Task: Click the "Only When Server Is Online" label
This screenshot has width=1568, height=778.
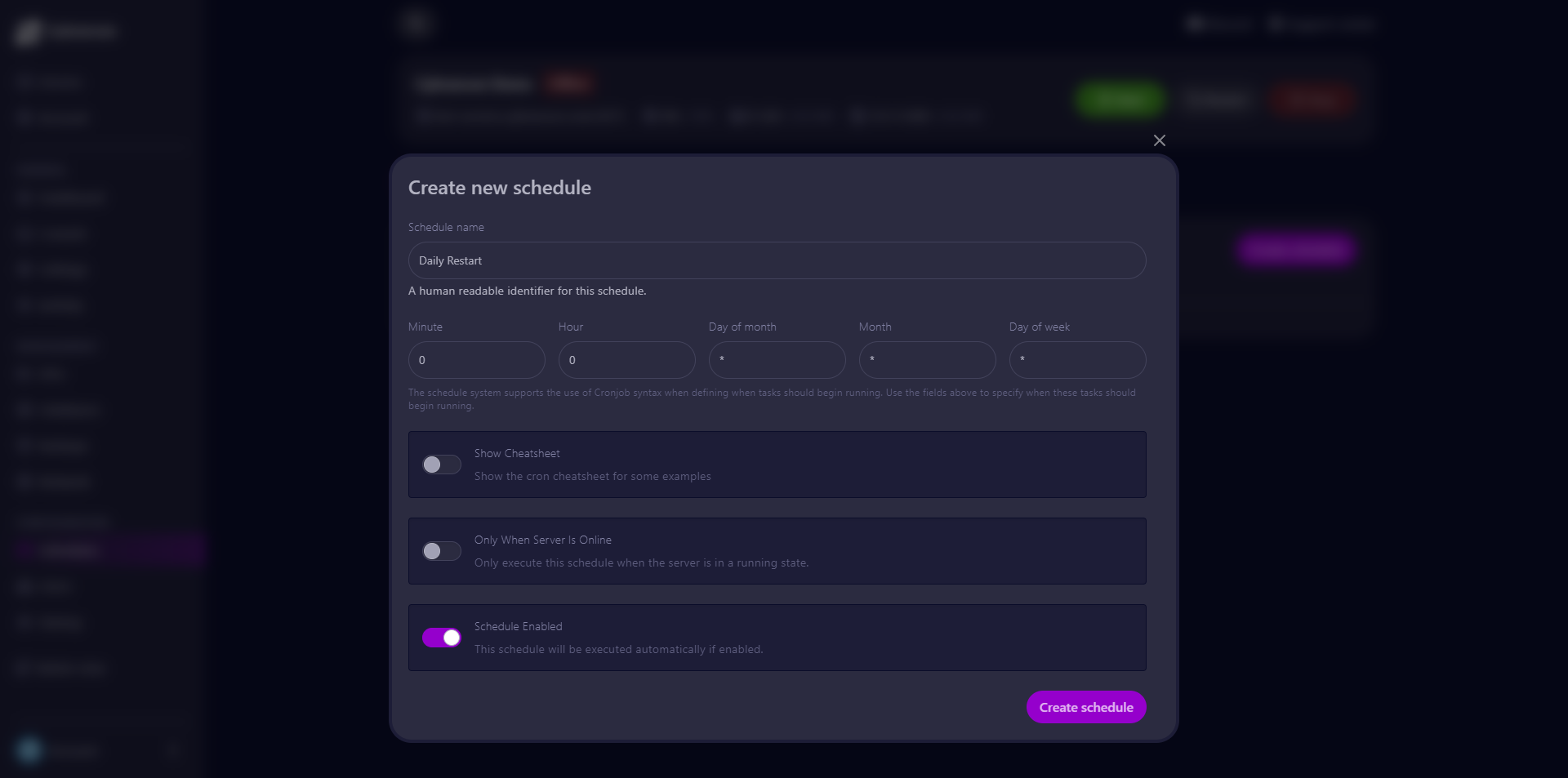Action: [x=542, y=540]
